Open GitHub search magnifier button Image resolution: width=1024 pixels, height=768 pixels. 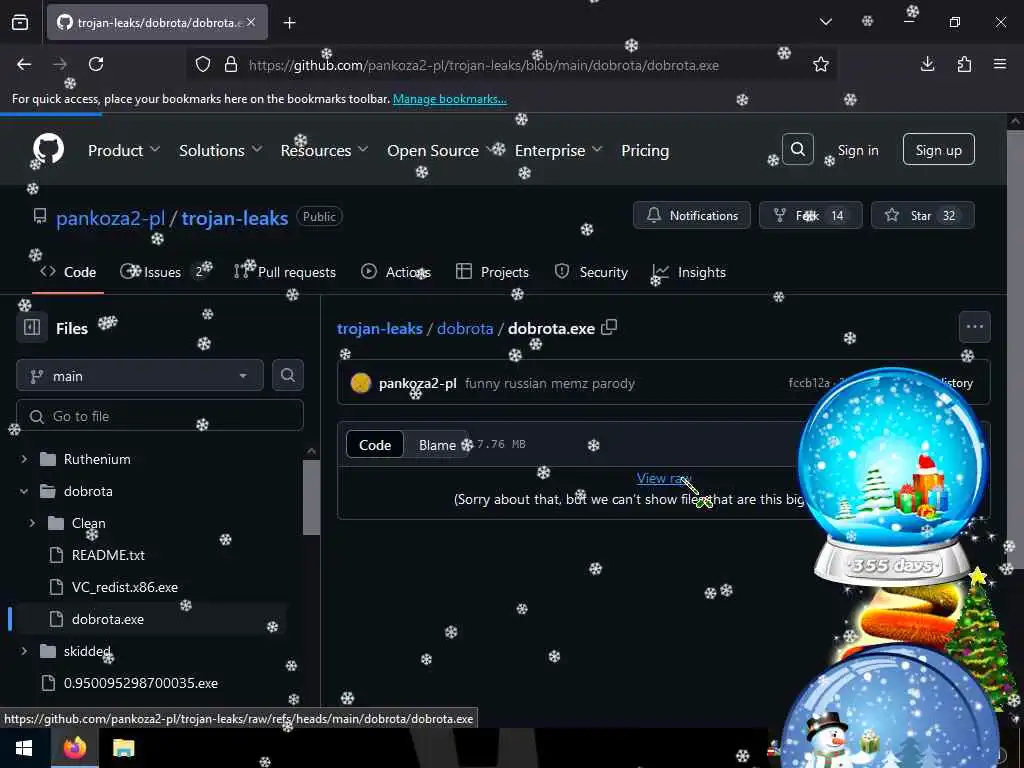pos(797,150)
